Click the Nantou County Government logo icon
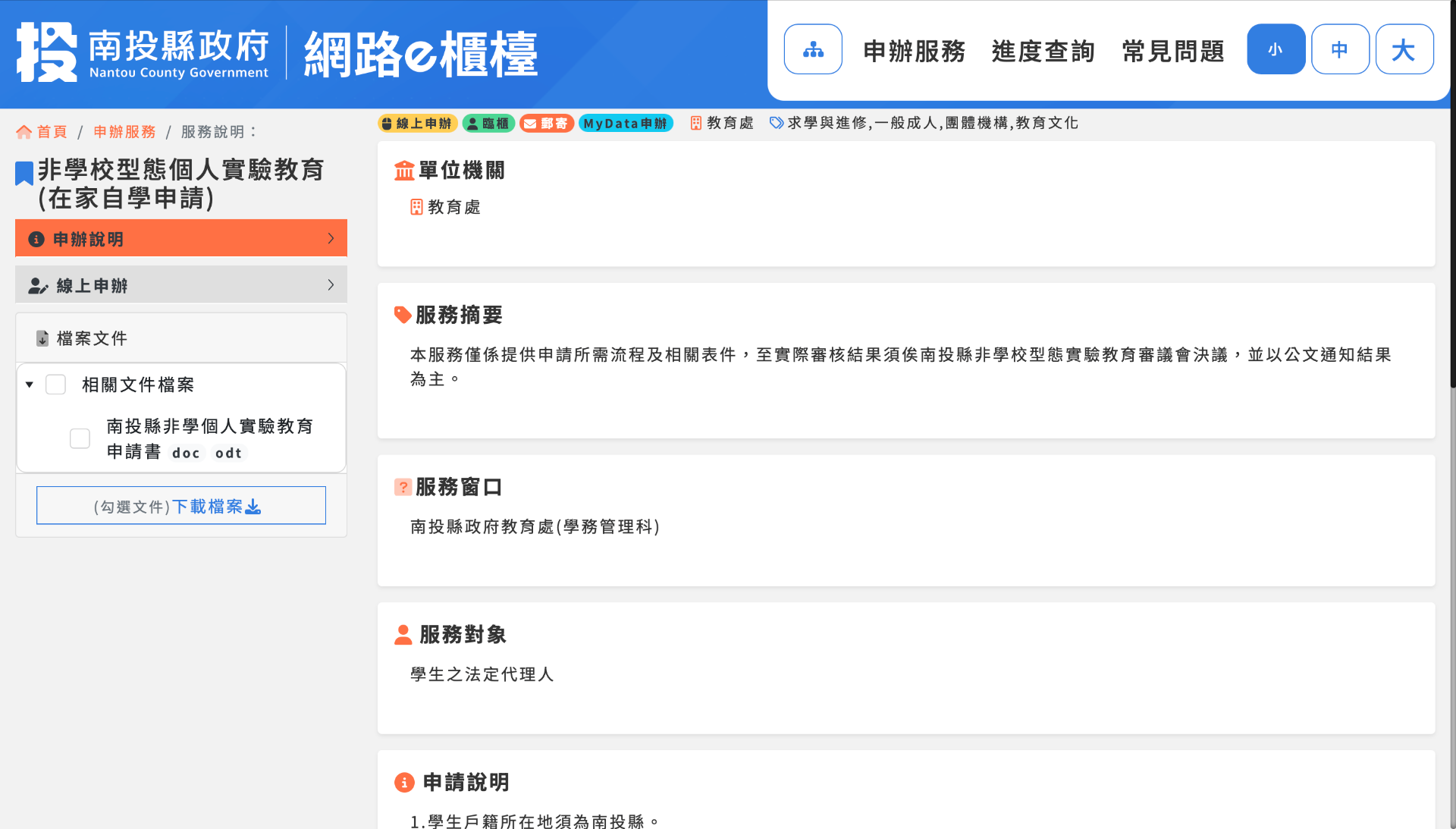 45,51
